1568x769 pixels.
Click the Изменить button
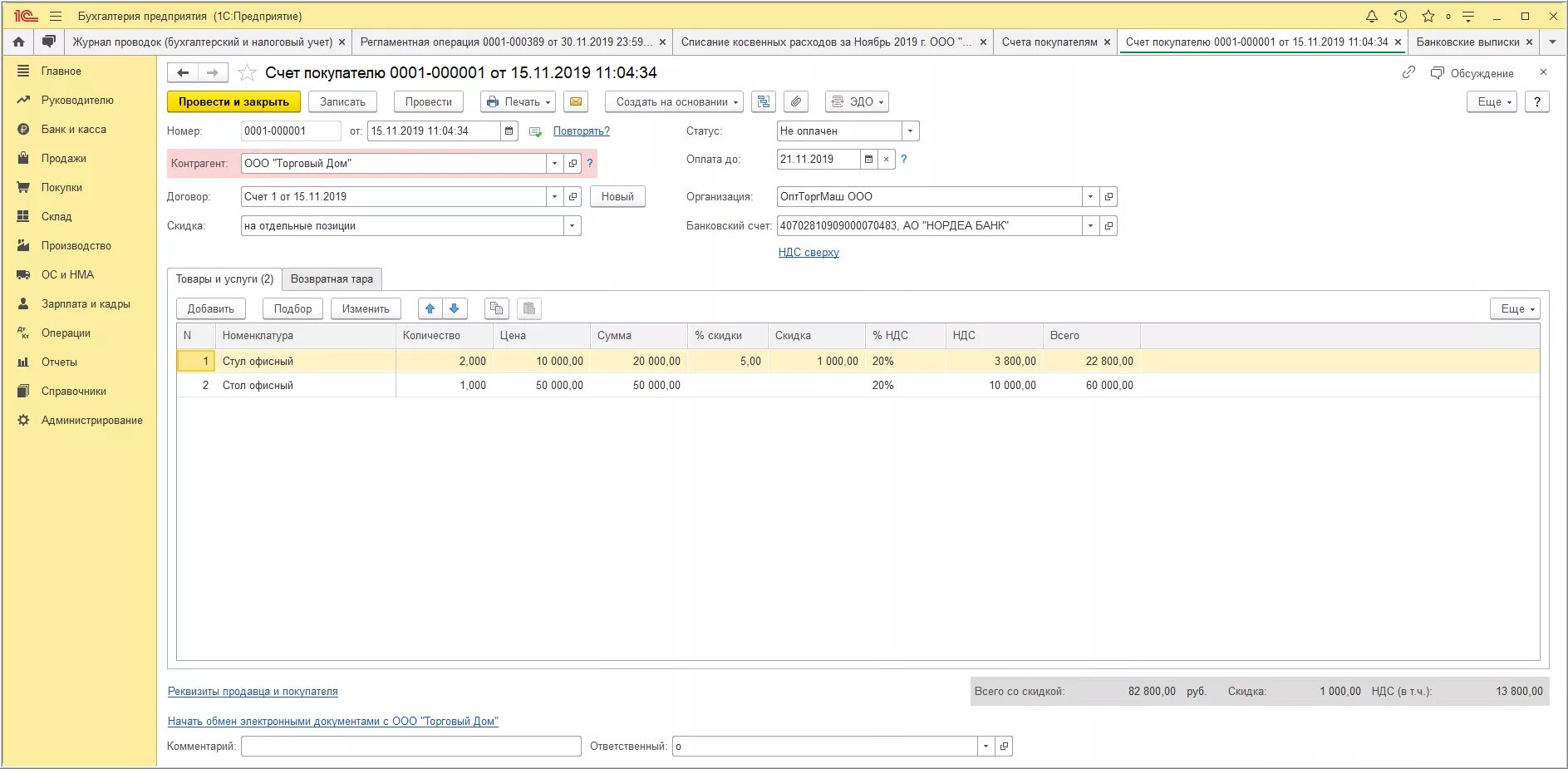point(366,308)
